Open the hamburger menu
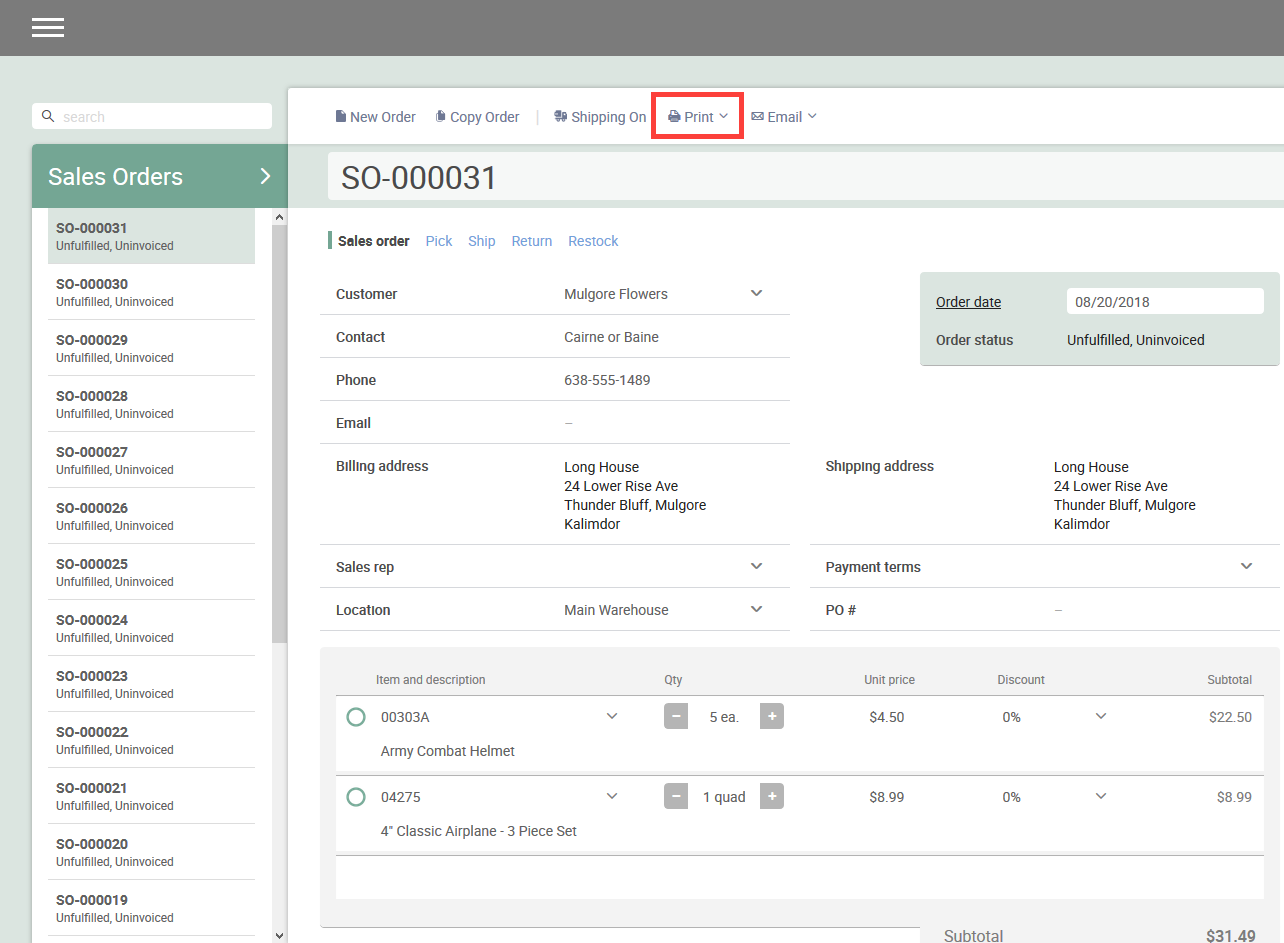1284x943 pixels. pos(48,28)
